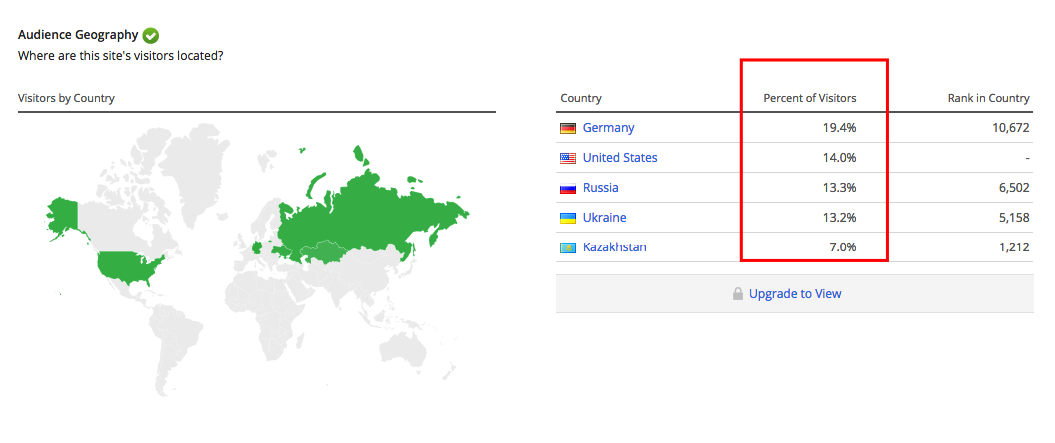Open the Russia country link
1055x443 pixels.
point(600,188)
